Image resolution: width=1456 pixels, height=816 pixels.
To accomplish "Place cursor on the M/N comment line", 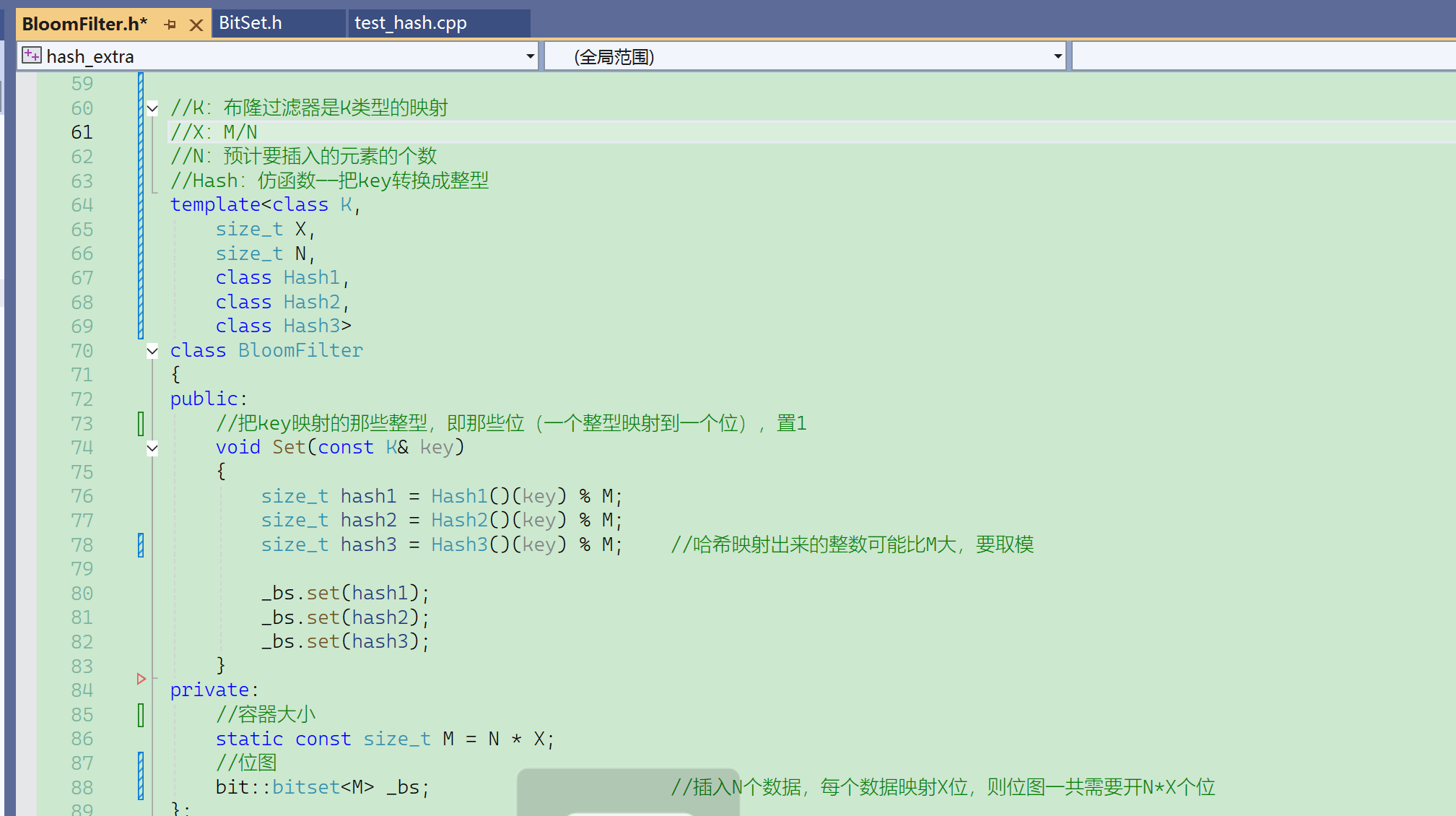I will (x=240, y=132).
